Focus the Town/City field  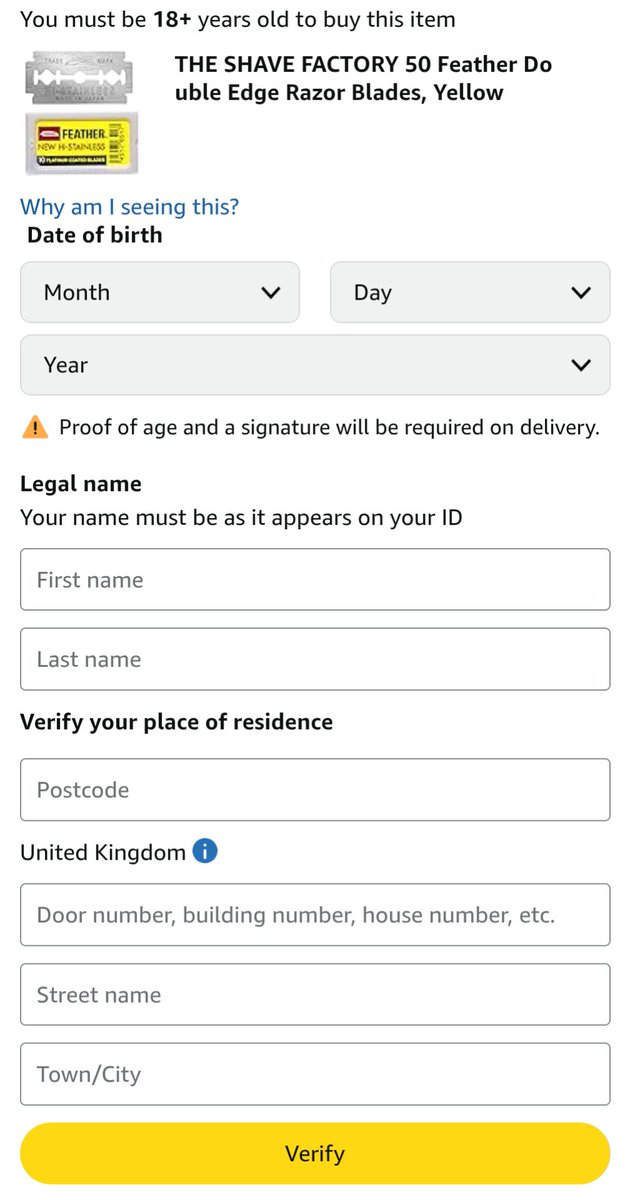tap(315, 1075)
